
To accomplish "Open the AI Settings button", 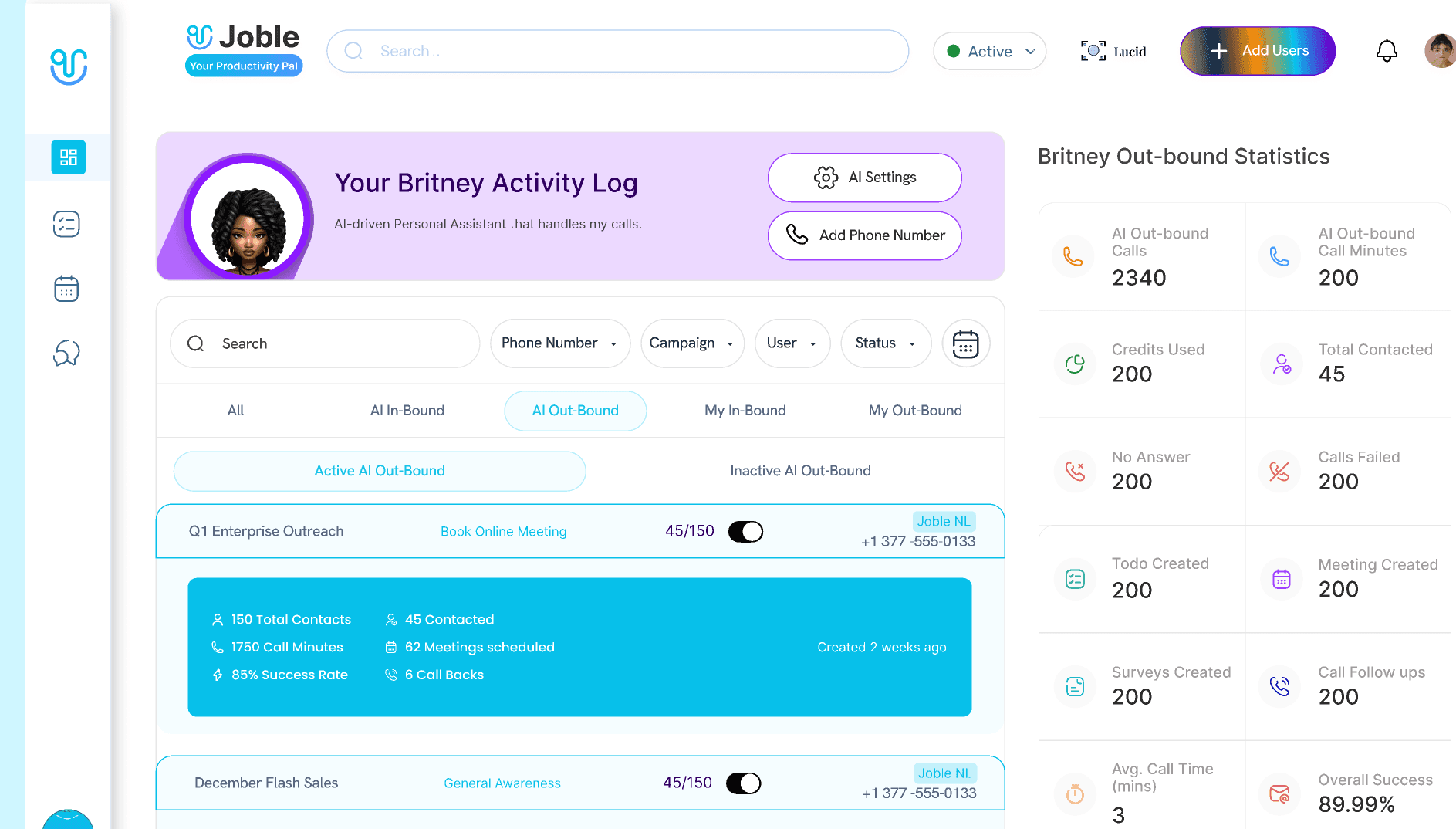I will pos(864,178).
